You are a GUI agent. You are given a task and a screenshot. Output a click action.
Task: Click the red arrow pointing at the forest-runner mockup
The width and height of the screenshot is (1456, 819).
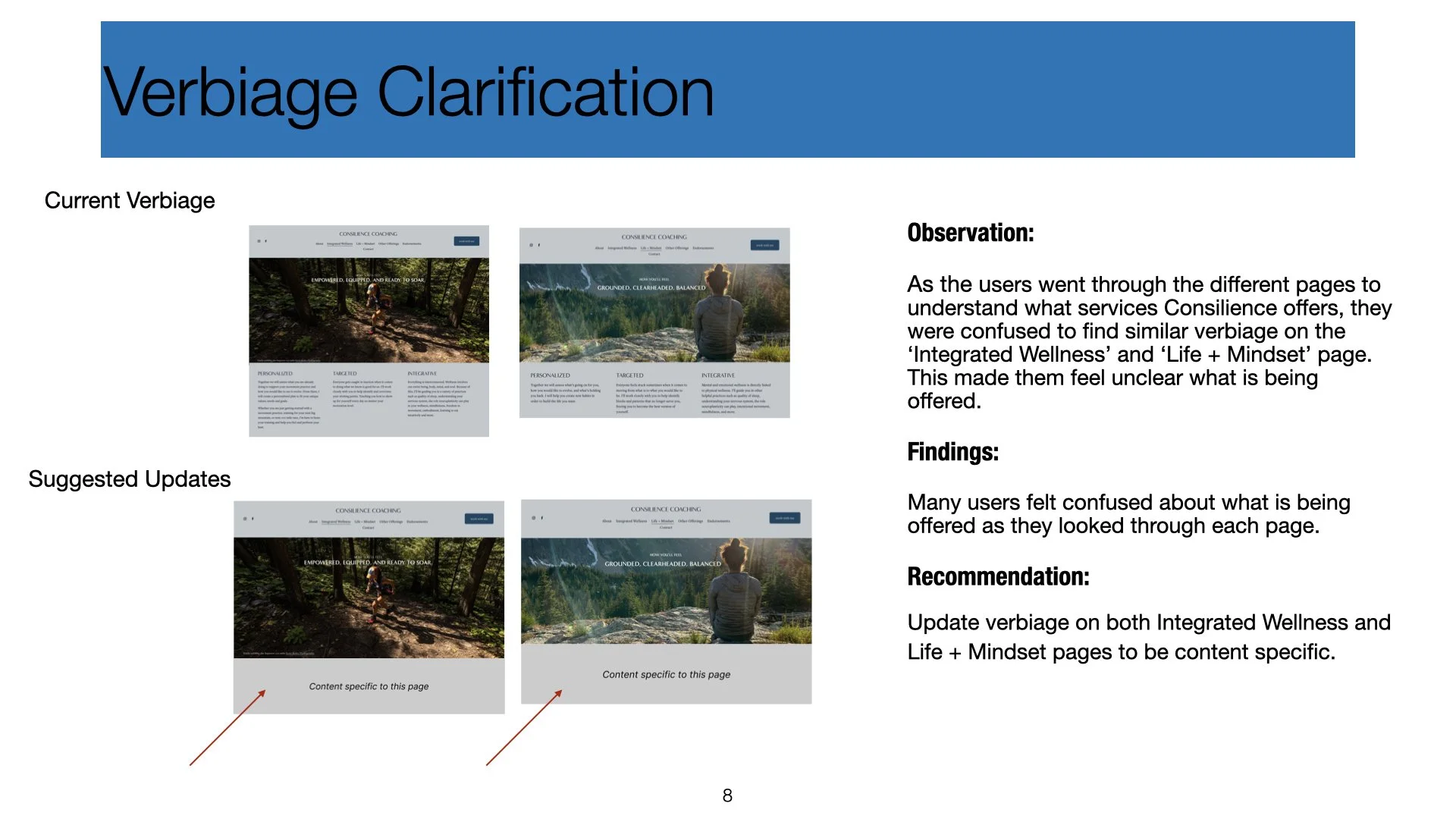tap(227, 727)
